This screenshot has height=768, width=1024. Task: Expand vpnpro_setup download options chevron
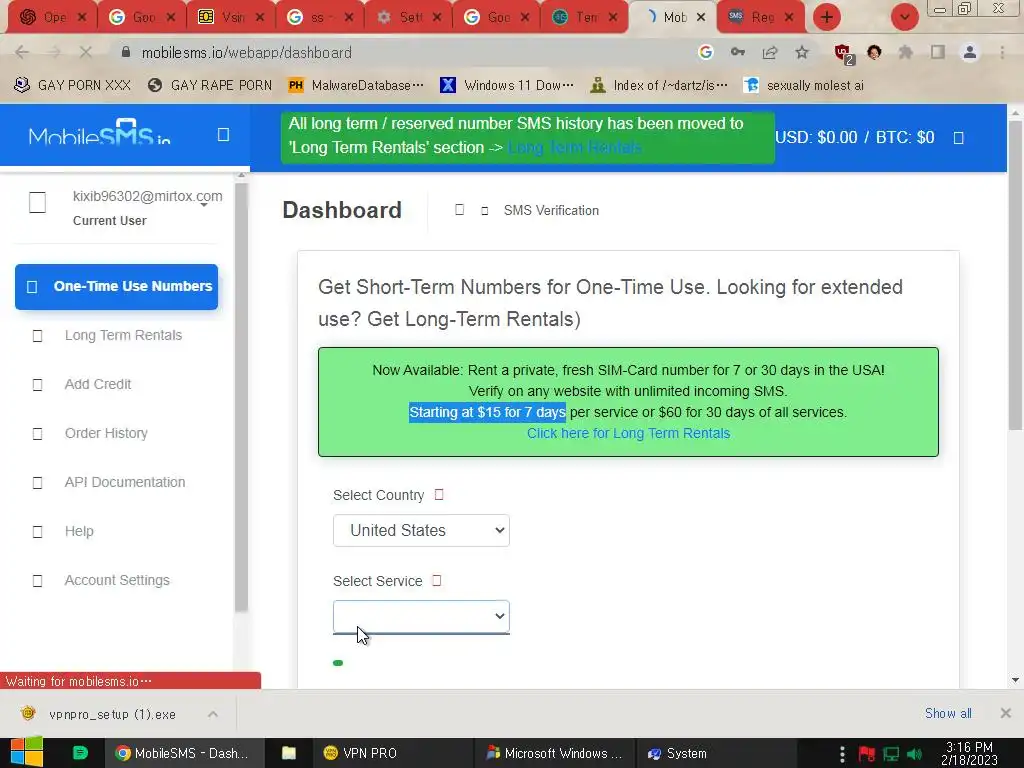coord(213,714)
